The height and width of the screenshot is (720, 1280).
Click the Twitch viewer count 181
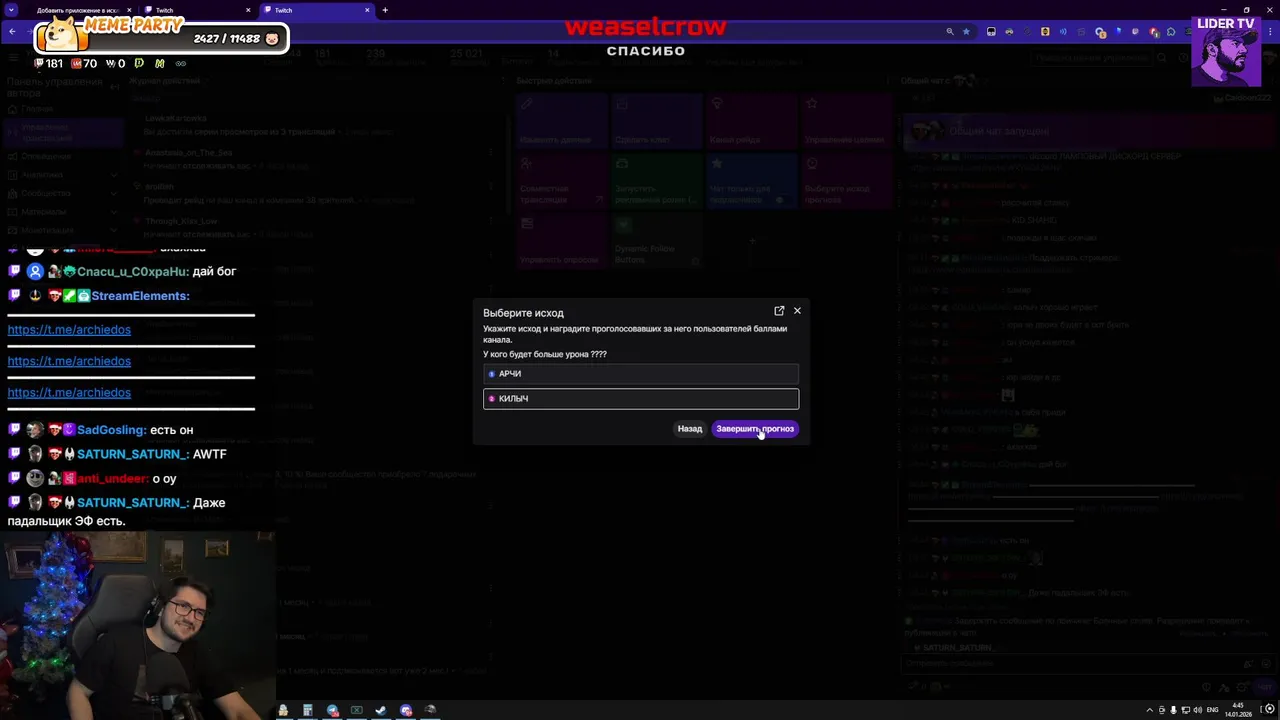pos(48,64)
